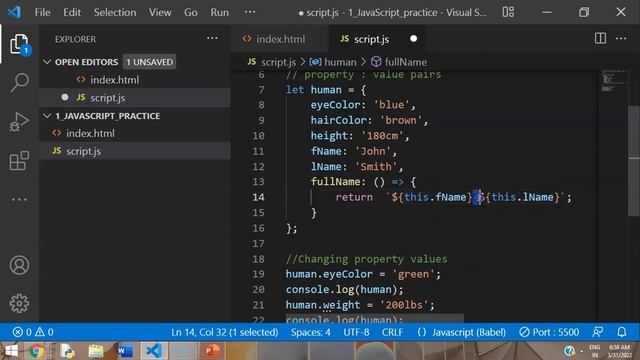Open Google Chrome from taskbar
This screenshot has height=360, width=640.
[x=36, y=351]
